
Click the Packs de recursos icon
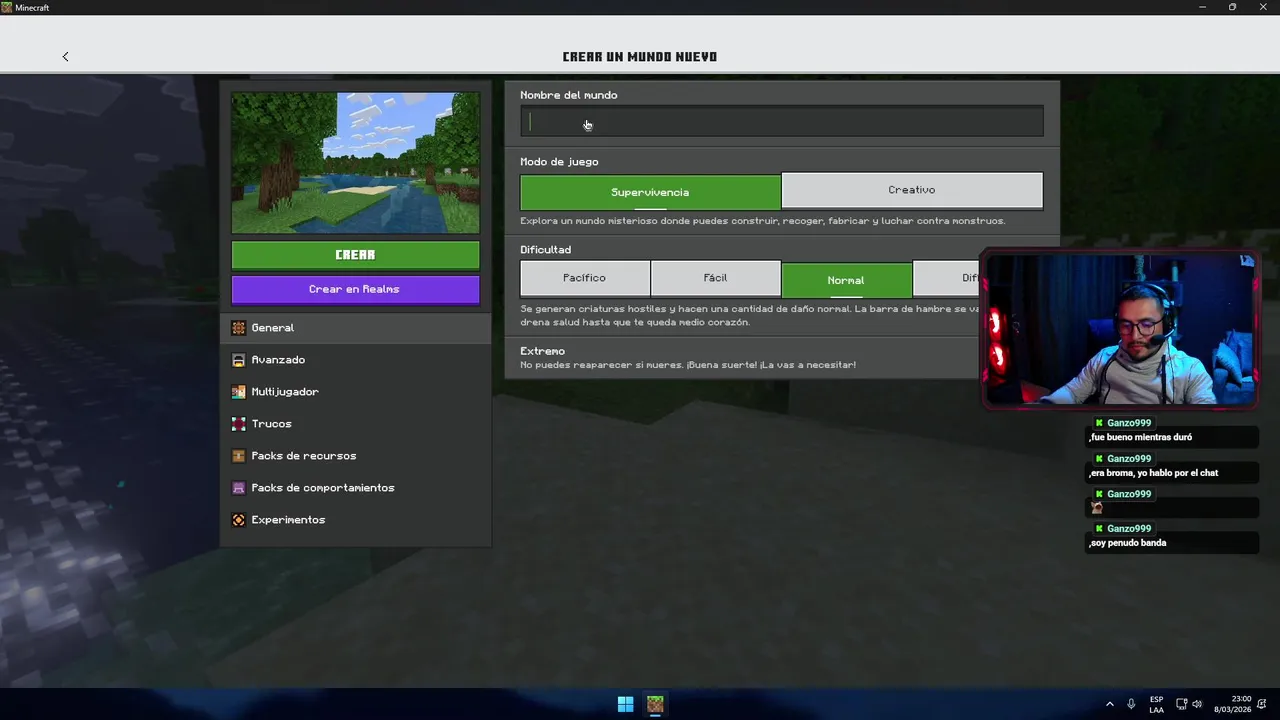(x=238, y=456)
